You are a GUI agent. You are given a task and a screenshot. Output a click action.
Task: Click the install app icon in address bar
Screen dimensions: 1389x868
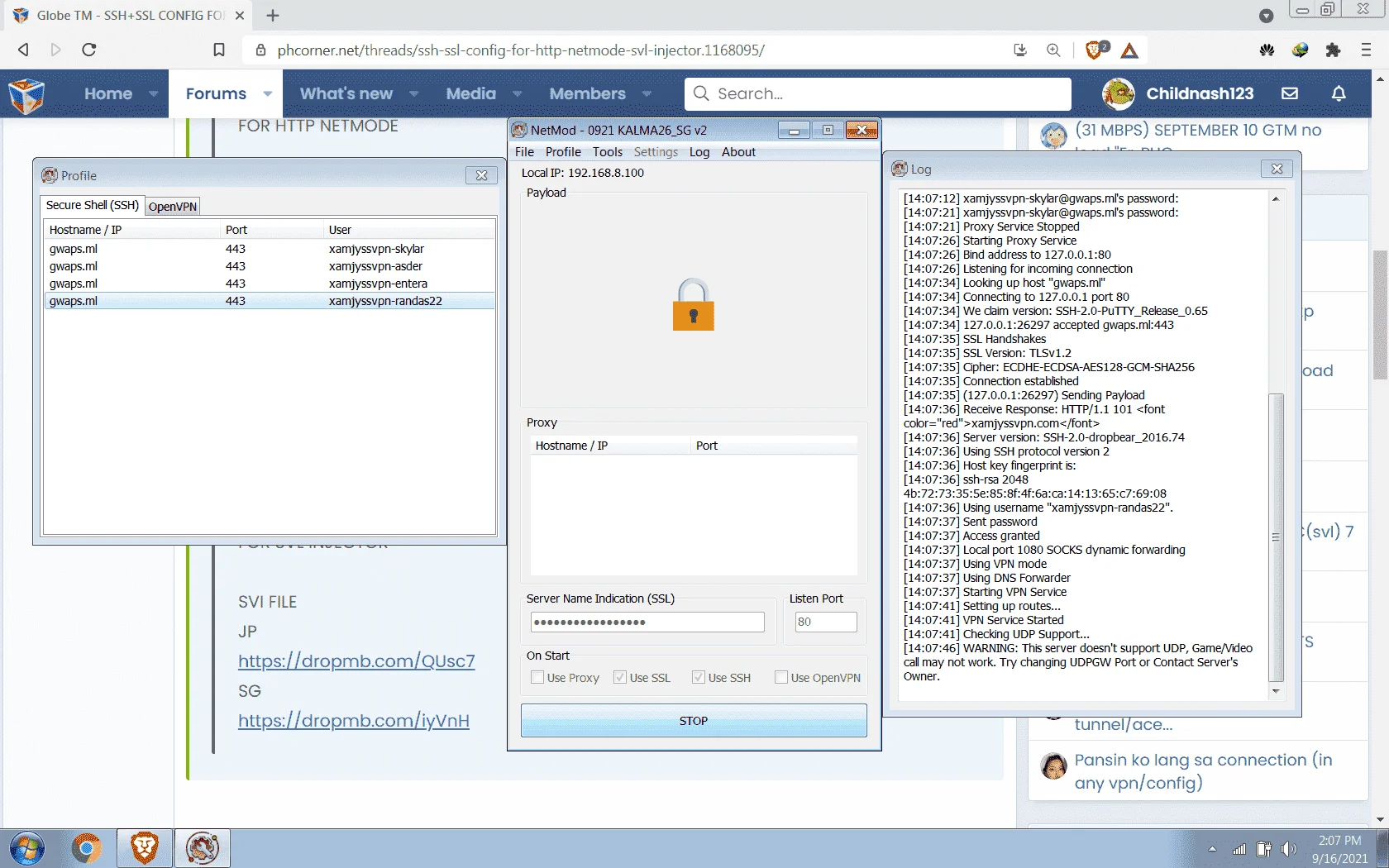[x=1020, y=50]
